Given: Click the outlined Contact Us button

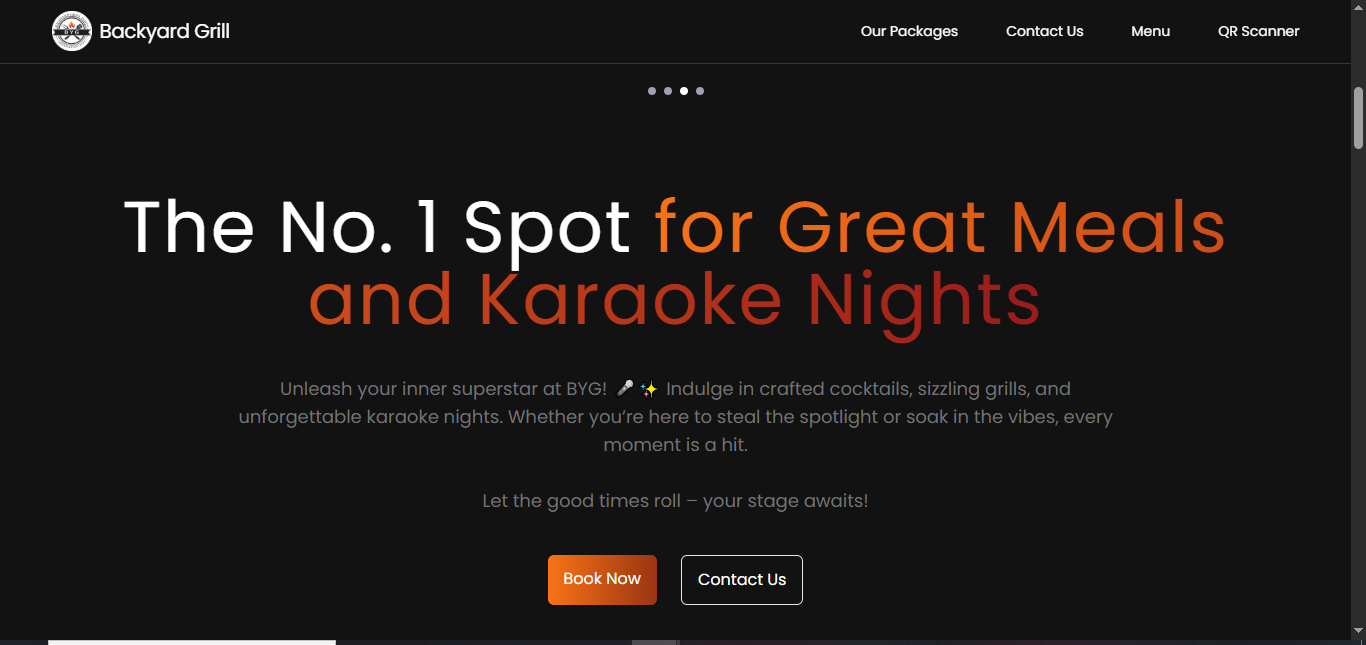Looking at the screenshot, I should [x=741, y=580].
